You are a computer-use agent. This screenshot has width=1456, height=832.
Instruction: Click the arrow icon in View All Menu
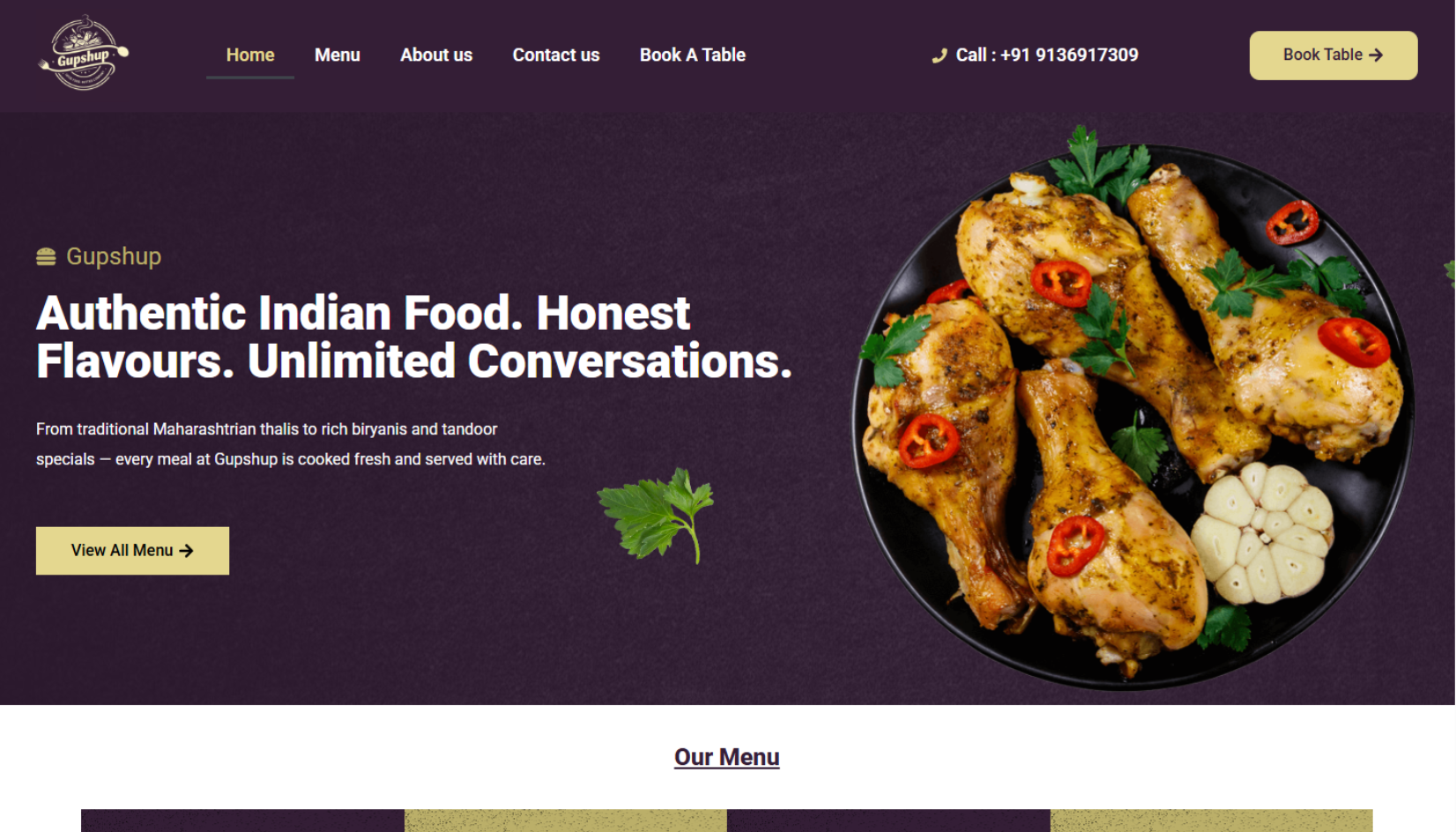pos(186,551)
